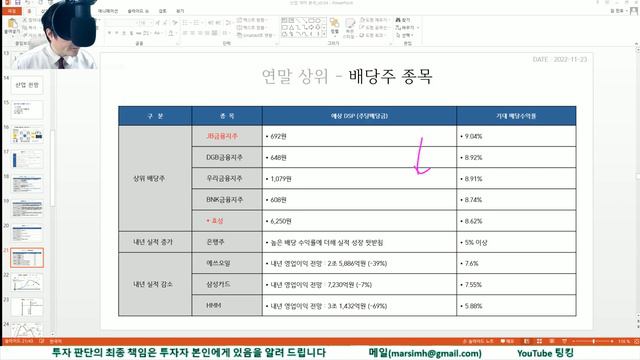Select slide 20 thumbnail
This screenshot has width=640, height=360.
[x=27, y=233]
